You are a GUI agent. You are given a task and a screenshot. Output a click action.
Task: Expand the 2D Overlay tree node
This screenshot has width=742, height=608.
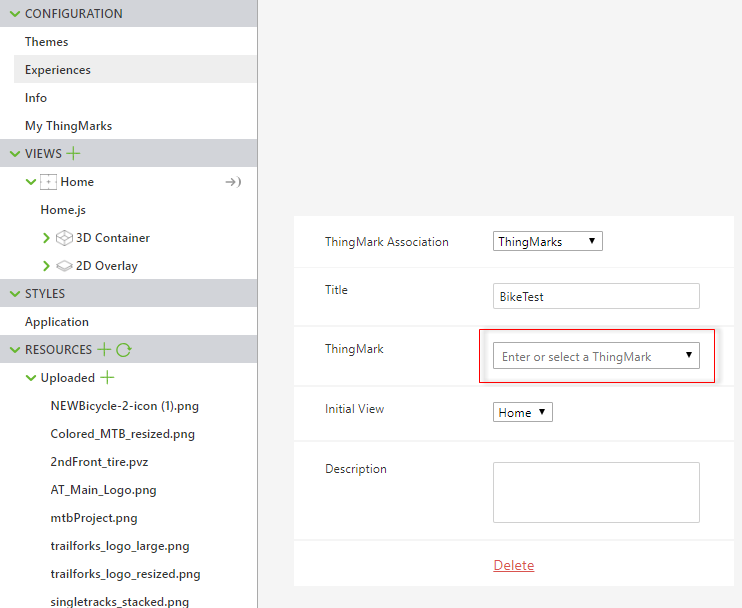(x=46, y=266)
